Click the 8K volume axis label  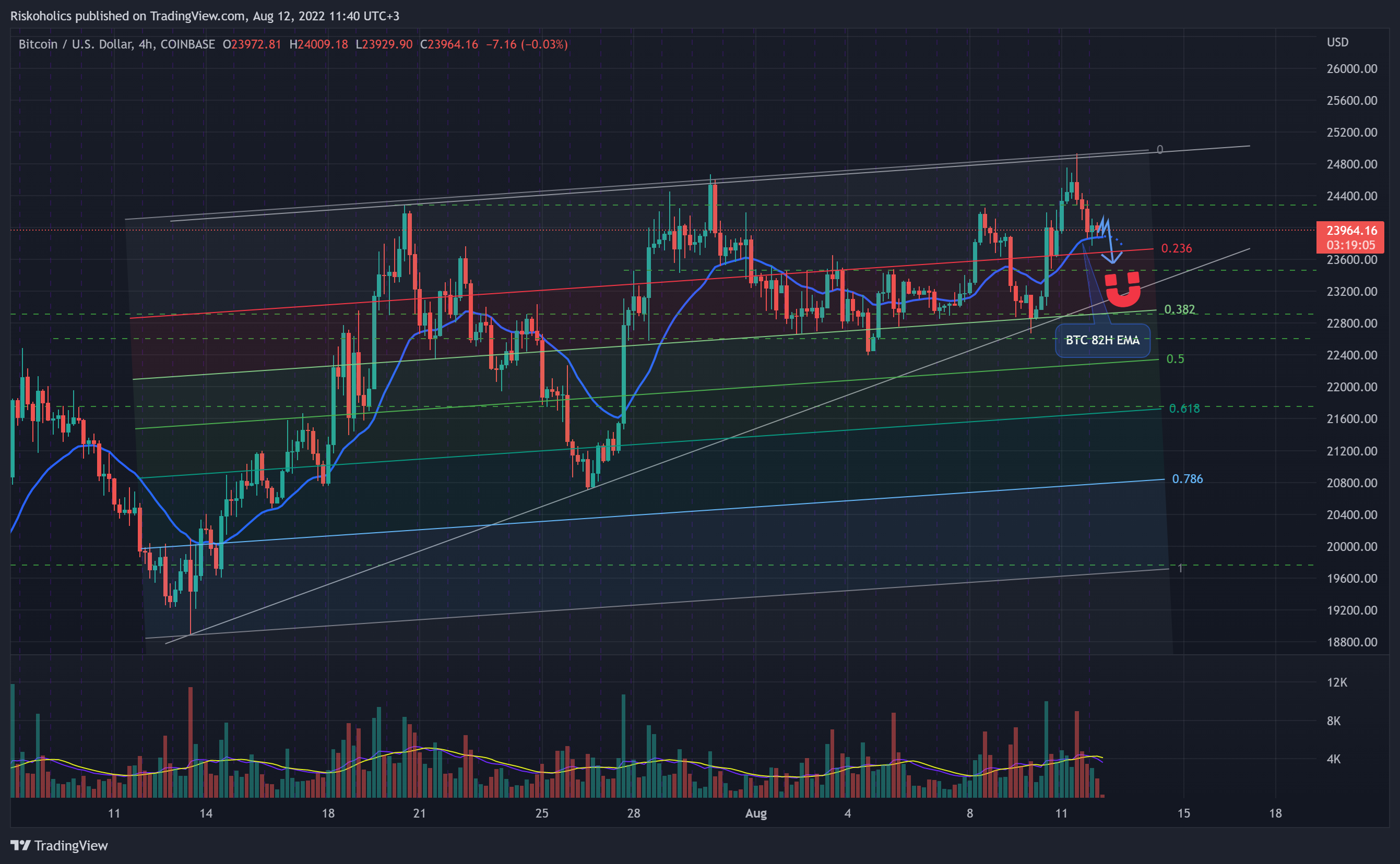point(1333,721)
